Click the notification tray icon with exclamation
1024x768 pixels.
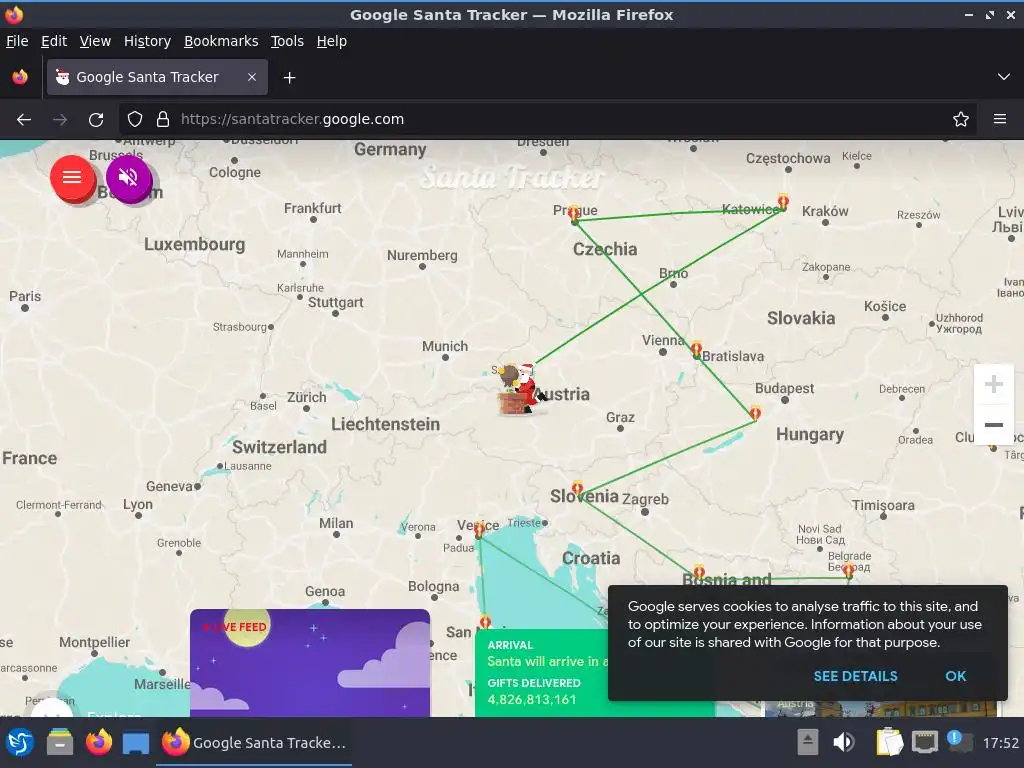959,741
